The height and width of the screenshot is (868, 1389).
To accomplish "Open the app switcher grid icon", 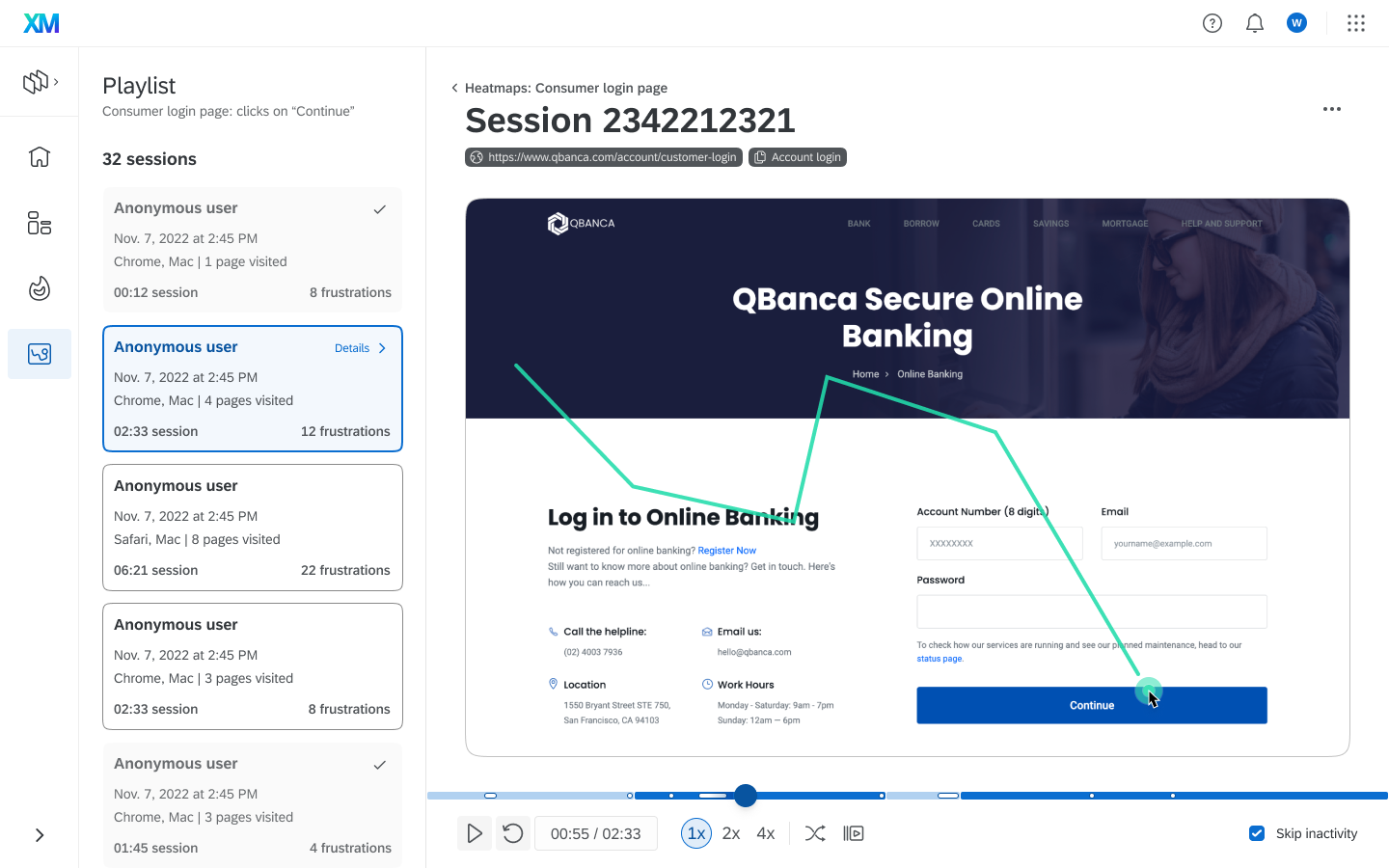I will (x=1356, y=23).
